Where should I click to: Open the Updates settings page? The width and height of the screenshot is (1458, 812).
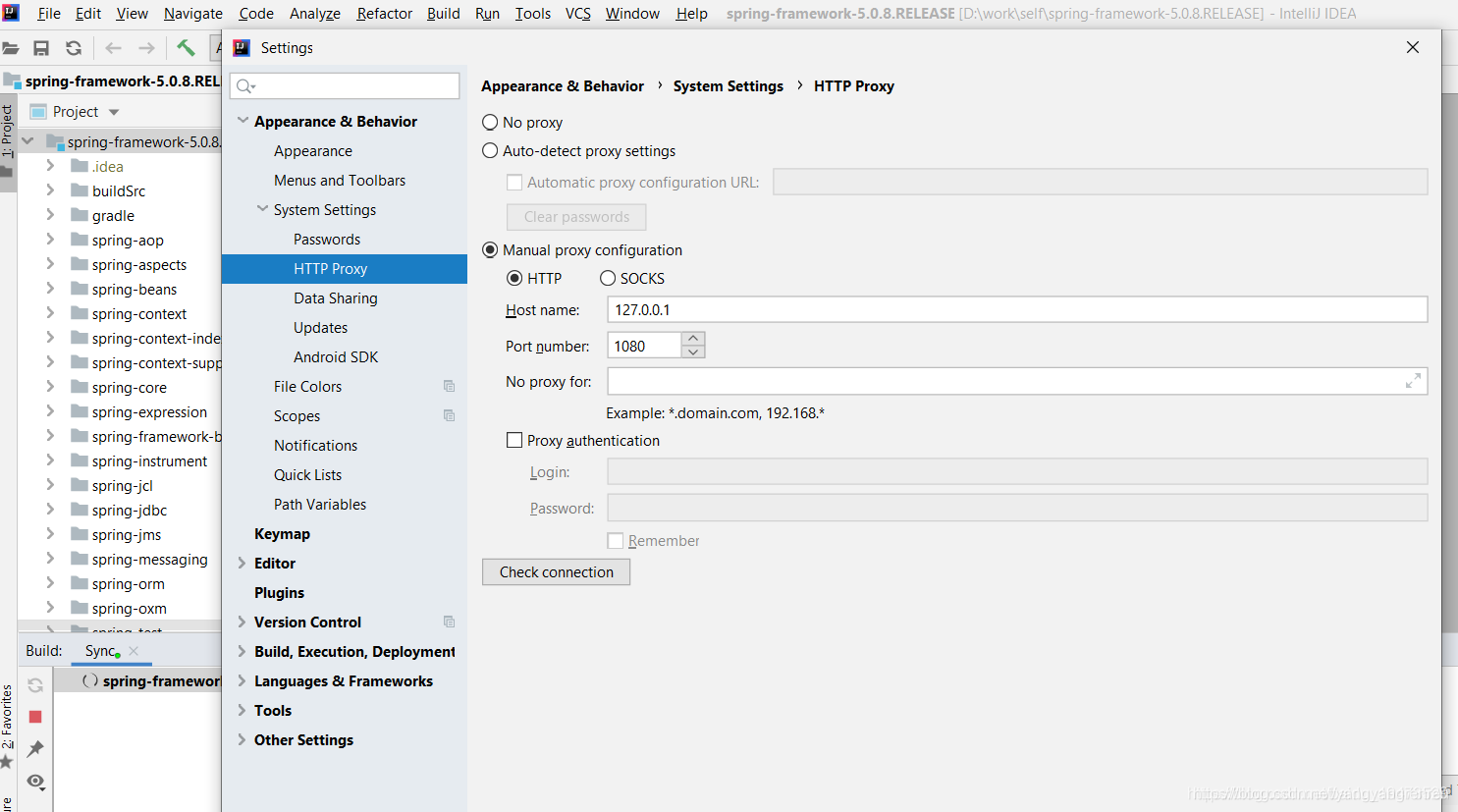321,328
